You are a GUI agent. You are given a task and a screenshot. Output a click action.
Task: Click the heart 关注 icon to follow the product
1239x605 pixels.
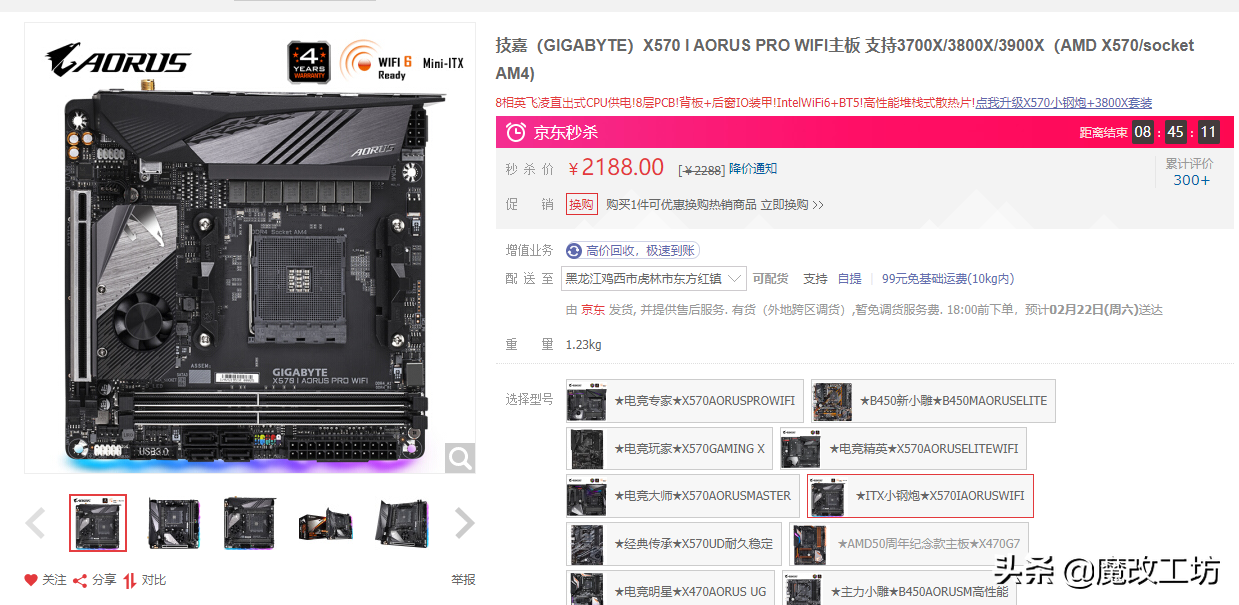32,580
